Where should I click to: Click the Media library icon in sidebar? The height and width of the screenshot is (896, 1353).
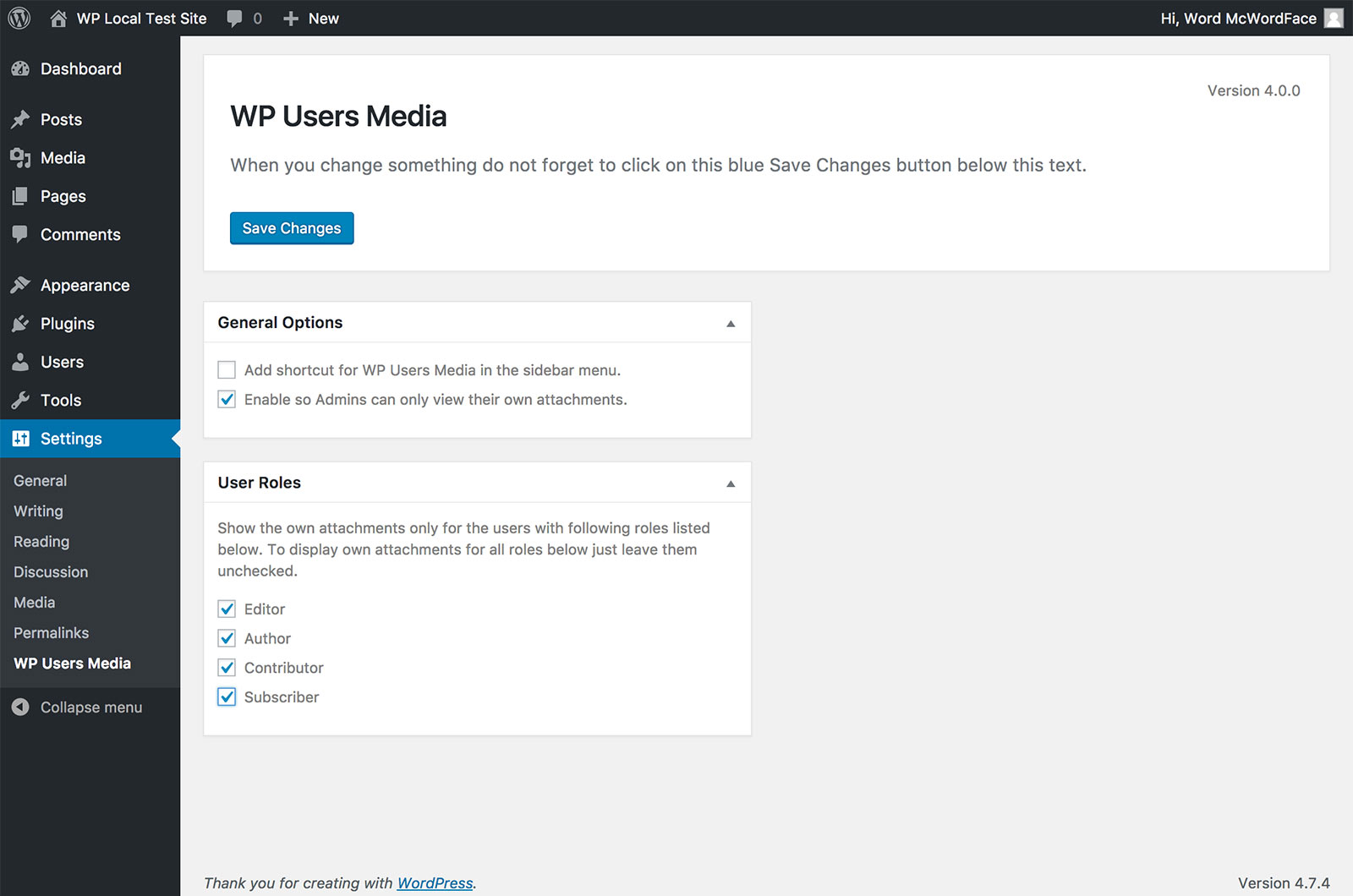pyautogui.click(x=20, y=158)
